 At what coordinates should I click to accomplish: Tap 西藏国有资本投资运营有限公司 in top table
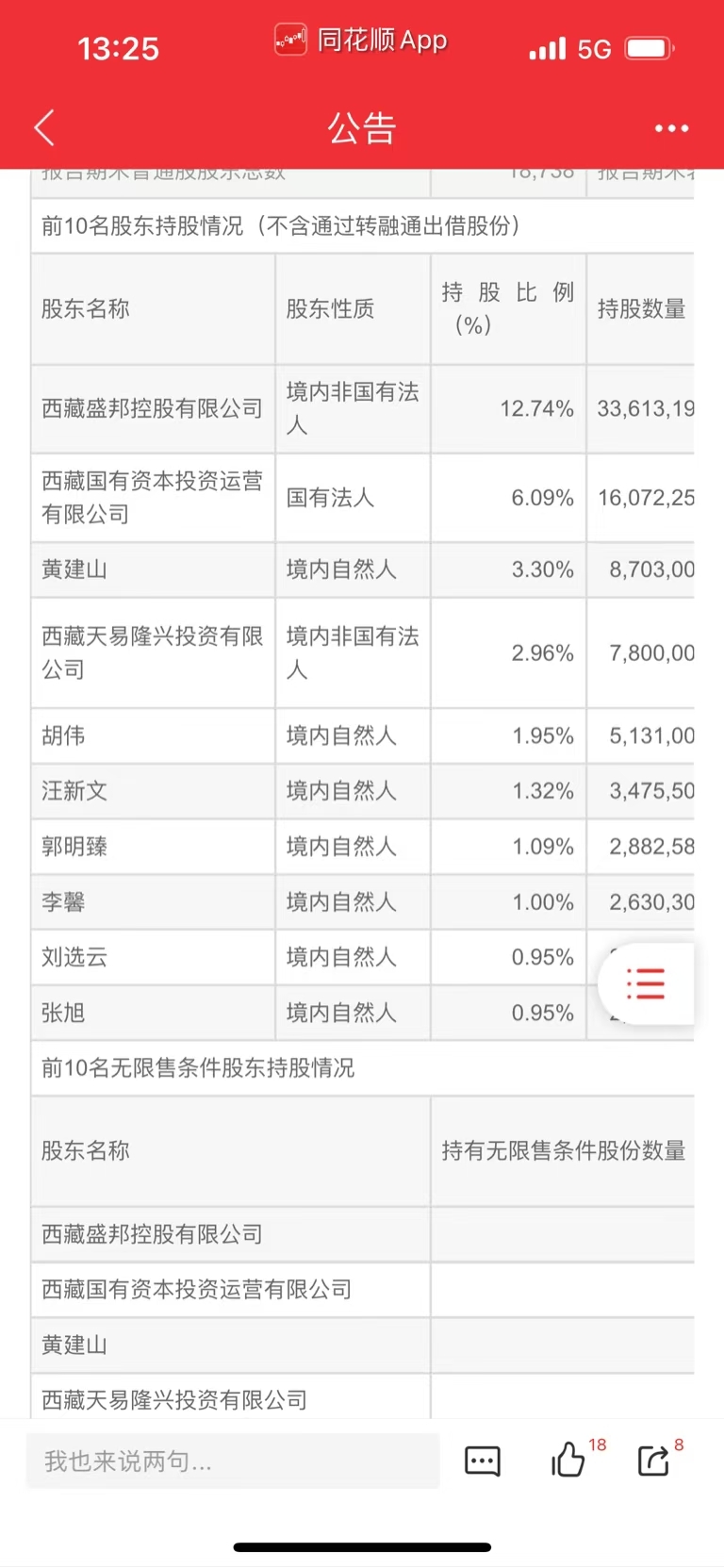click(153, 498)
